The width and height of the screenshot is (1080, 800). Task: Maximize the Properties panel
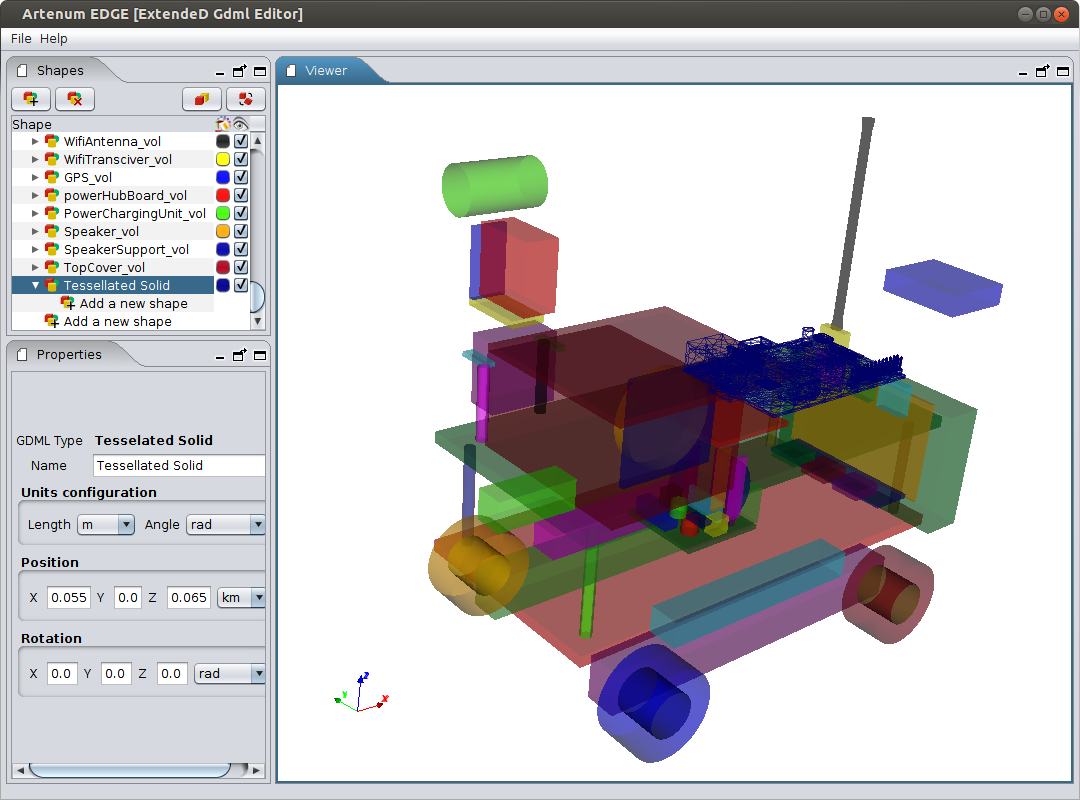click(260, 356)
